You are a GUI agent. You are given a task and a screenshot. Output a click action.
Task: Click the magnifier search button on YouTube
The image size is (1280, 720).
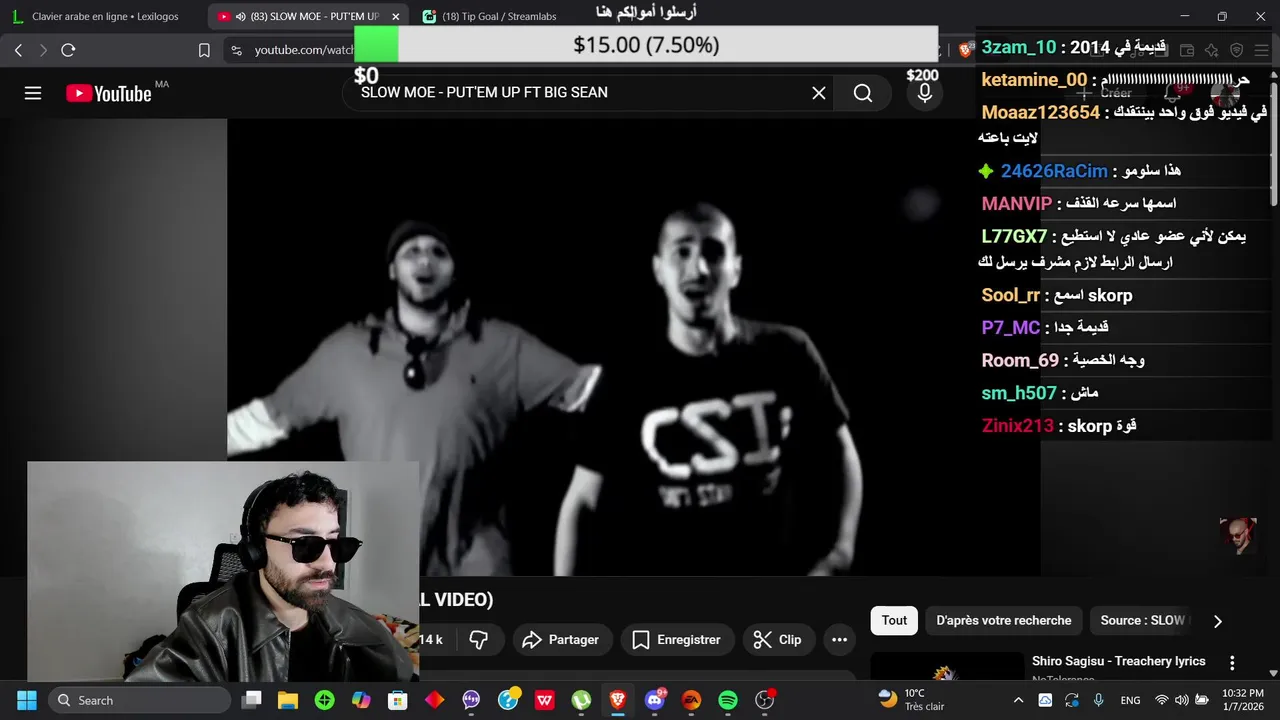pyautogui.click(x=863, y=93)
